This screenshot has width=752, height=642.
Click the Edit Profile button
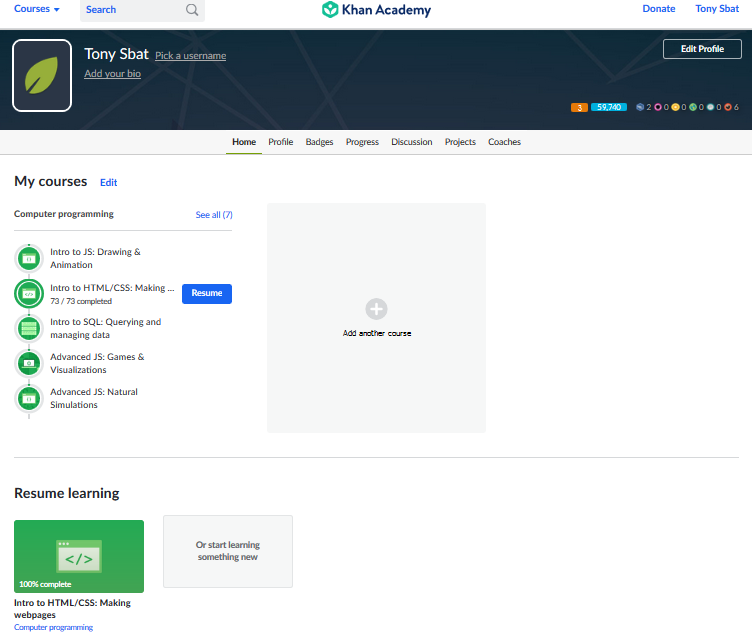click(702, 49)
